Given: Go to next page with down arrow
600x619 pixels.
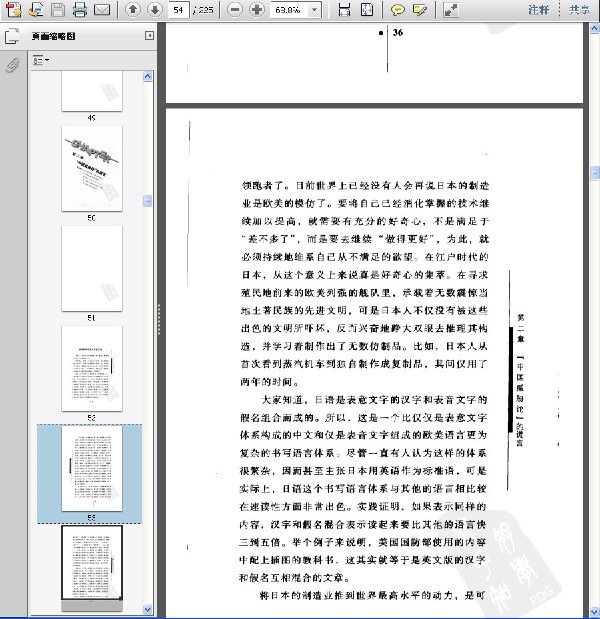Looking at the screenshot, I should (155, 9).
